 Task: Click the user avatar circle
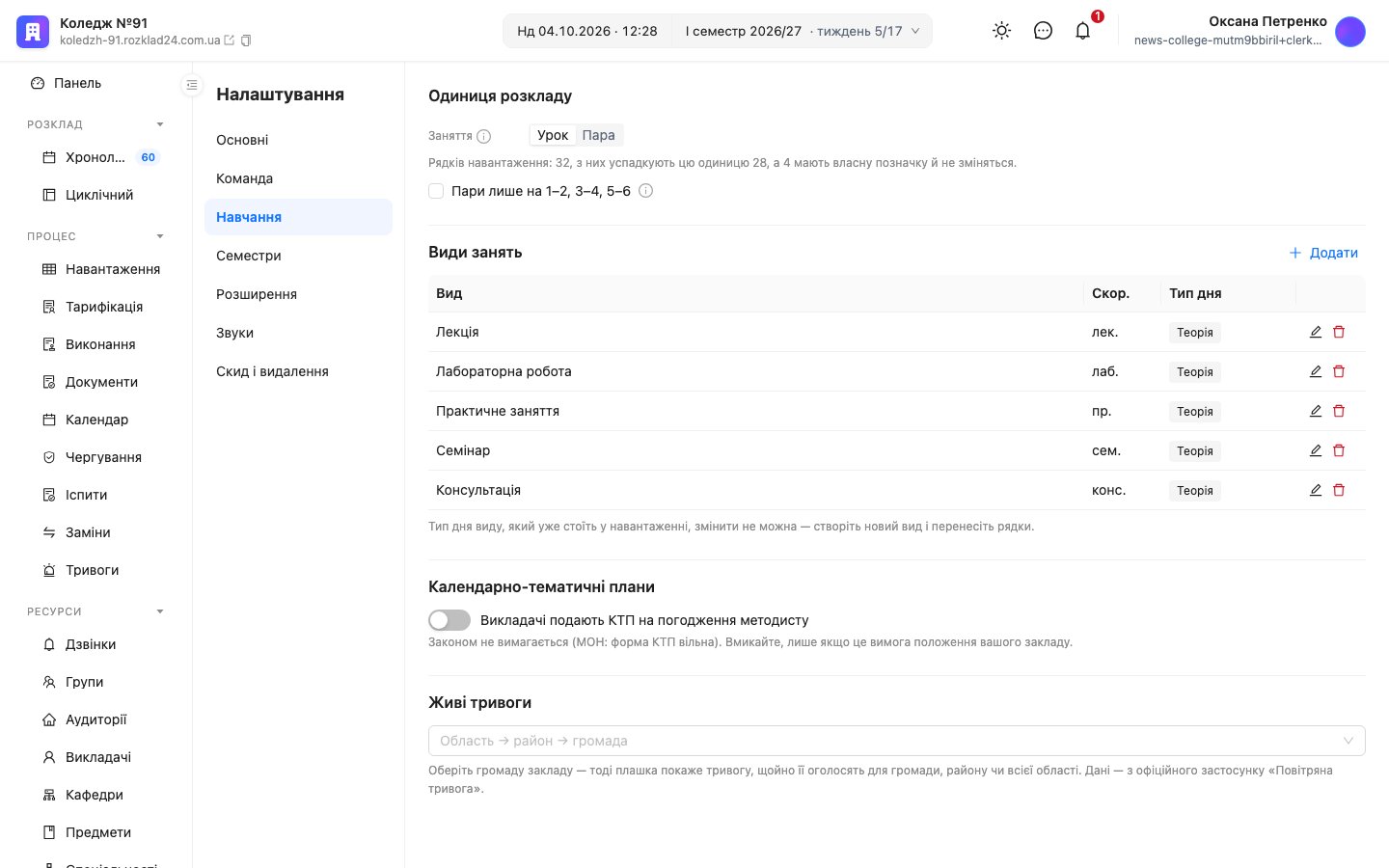pos(1350,31)
